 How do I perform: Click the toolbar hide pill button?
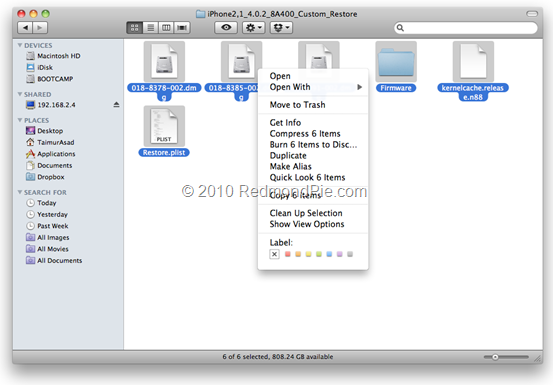point(532,14)
